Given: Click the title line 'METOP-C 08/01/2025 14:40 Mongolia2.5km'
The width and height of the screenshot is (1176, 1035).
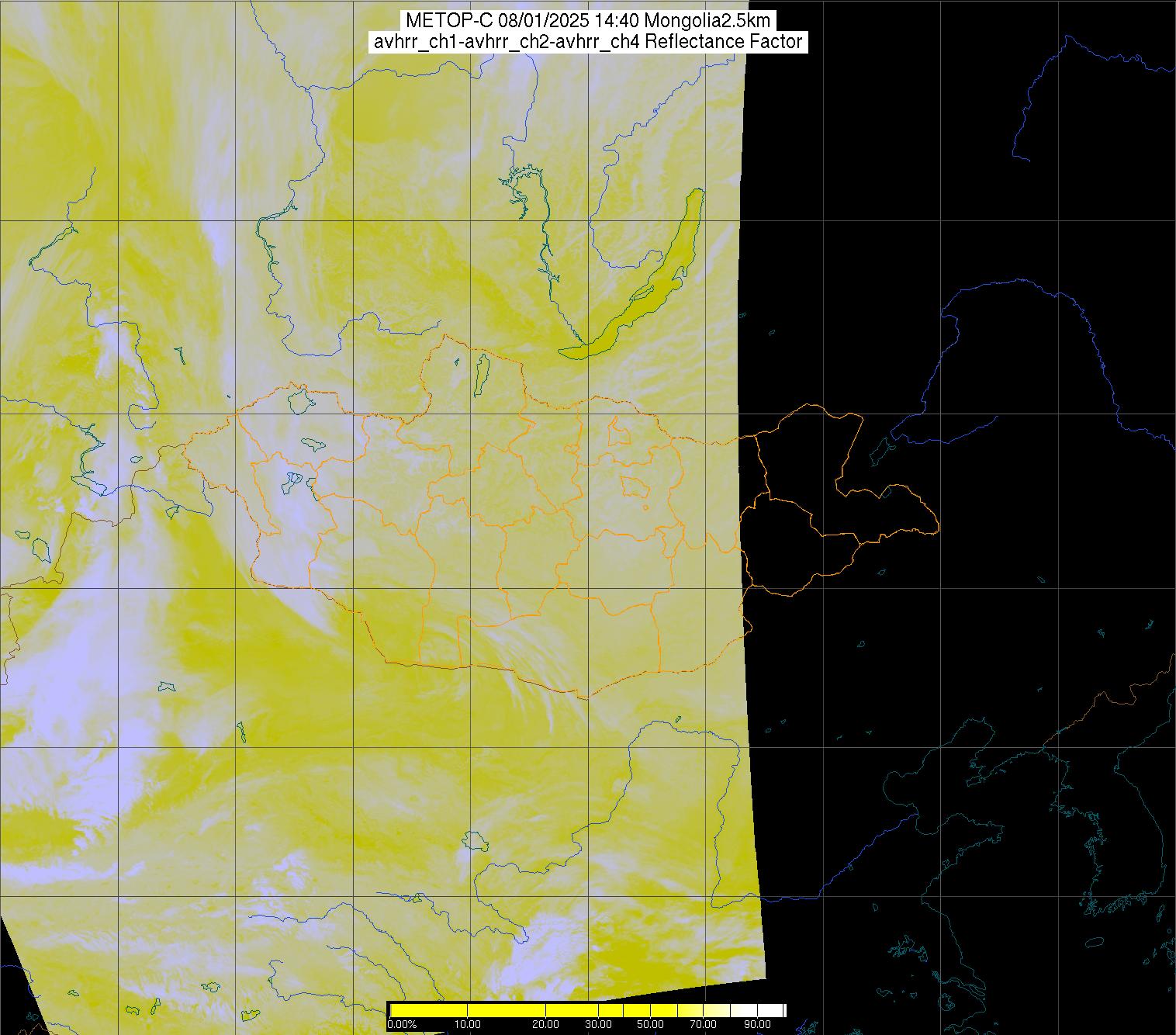Looking at the screenshot, I should click(588, 20).
